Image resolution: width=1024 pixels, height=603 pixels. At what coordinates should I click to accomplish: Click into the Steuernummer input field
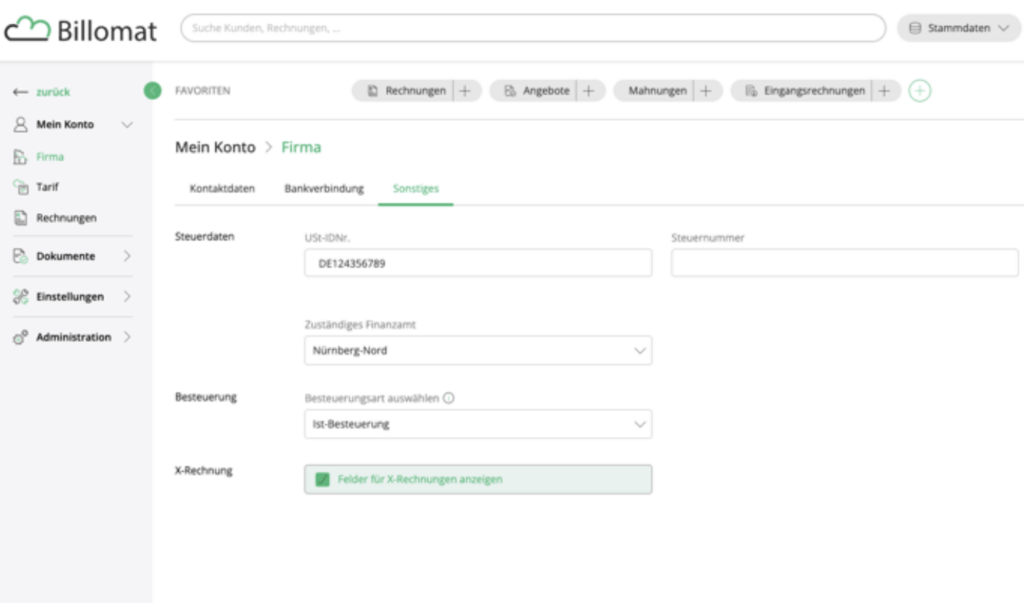[844, 263]
